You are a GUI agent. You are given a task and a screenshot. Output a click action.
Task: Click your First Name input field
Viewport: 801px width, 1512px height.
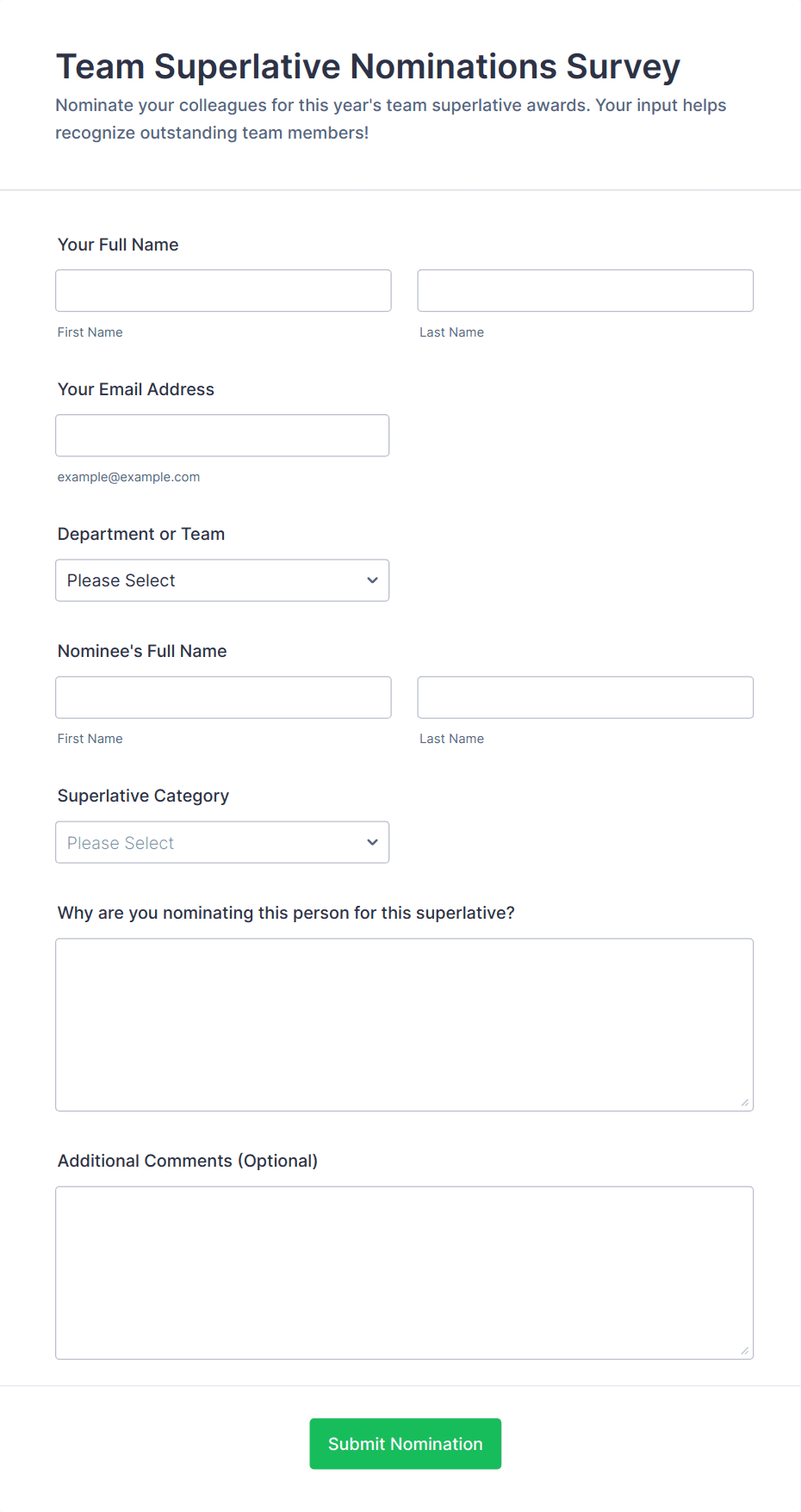[x=223, y=291]
